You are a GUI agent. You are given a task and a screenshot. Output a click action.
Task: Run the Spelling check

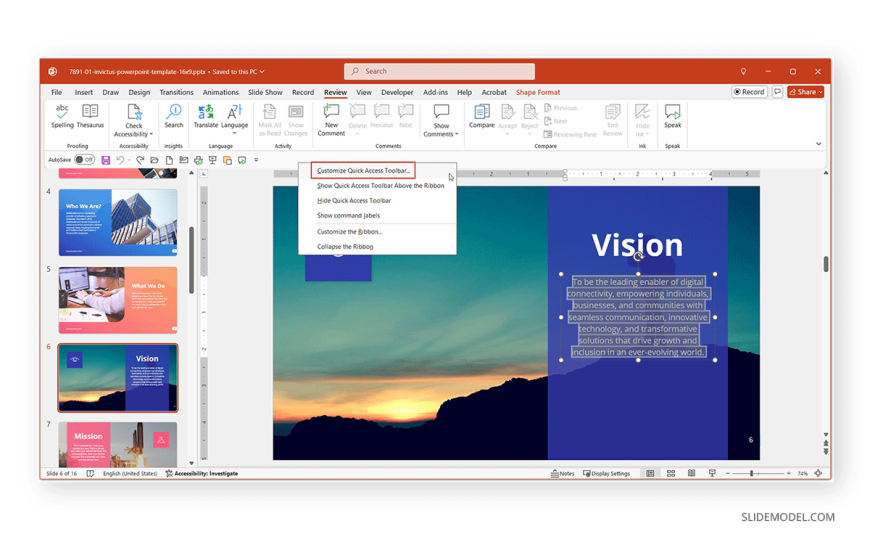pyautogui.click(x=62, y=116)
